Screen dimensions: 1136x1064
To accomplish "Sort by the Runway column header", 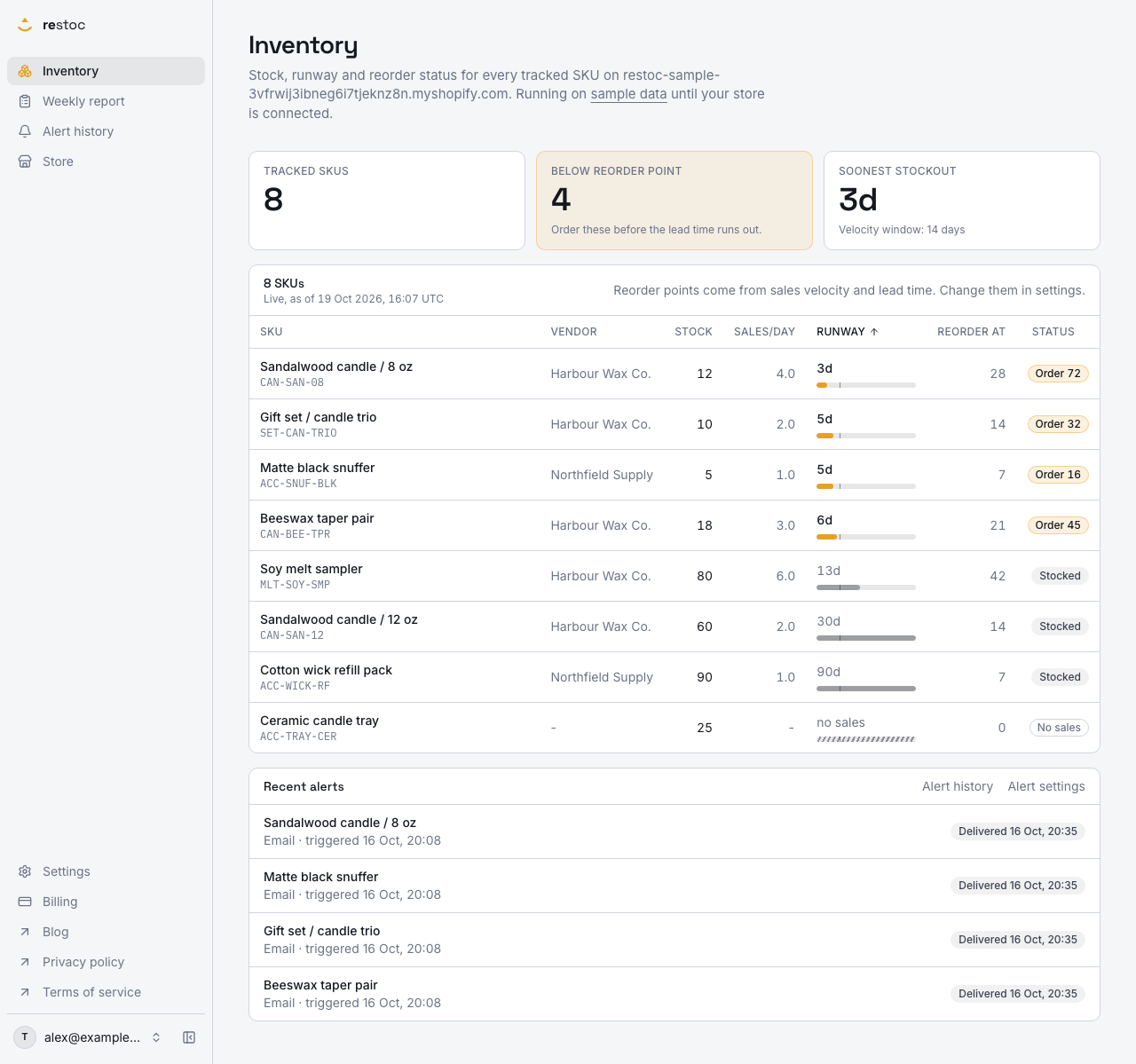I will tap(848, 332).
